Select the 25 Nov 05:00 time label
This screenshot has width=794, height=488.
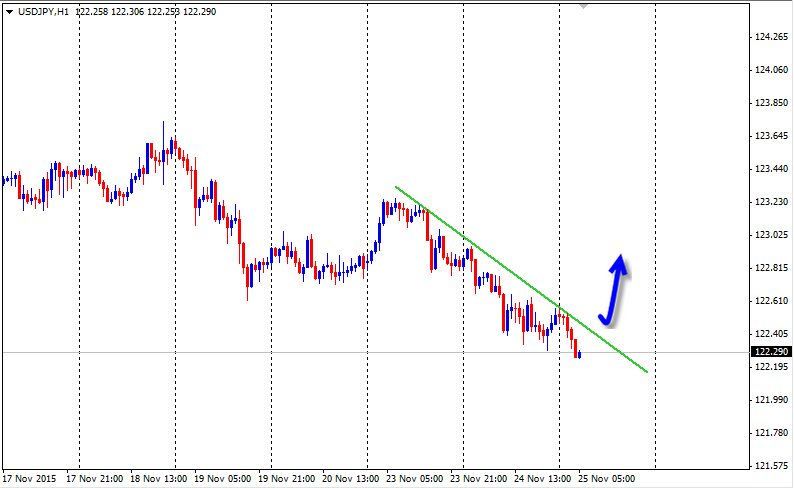[607, 478]
